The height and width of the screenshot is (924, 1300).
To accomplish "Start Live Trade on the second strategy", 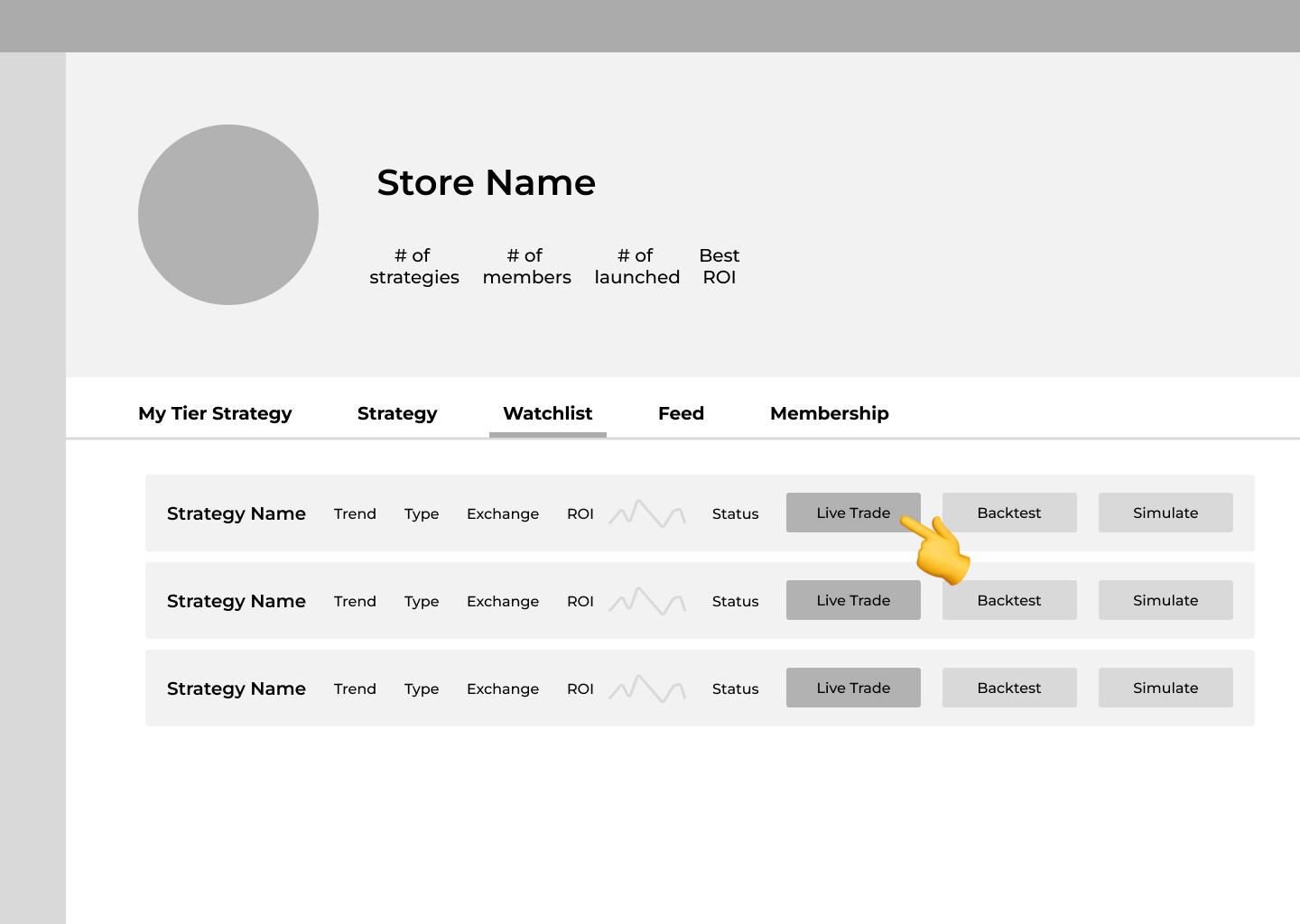I will click(853, 600).
